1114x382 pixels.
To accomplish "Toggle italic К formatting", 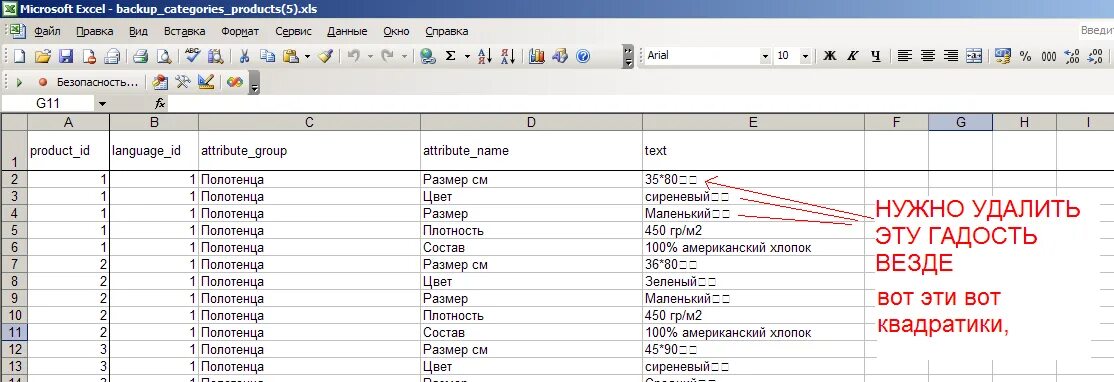I will [853, 56].
